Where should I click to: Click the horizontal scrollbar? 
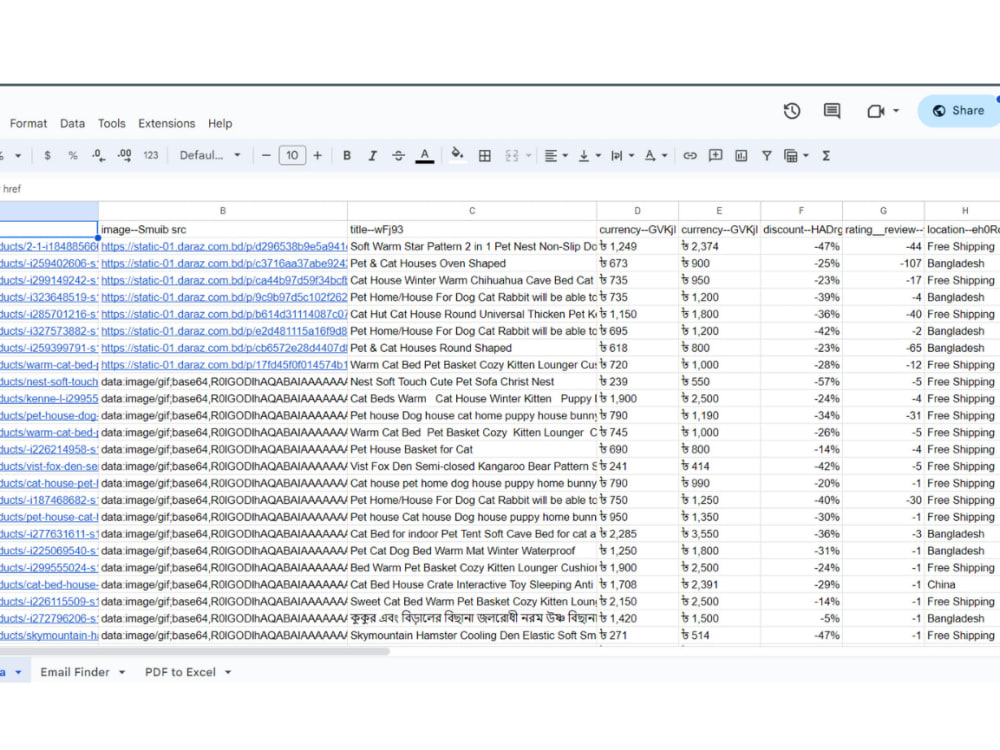tap(194, 651)
